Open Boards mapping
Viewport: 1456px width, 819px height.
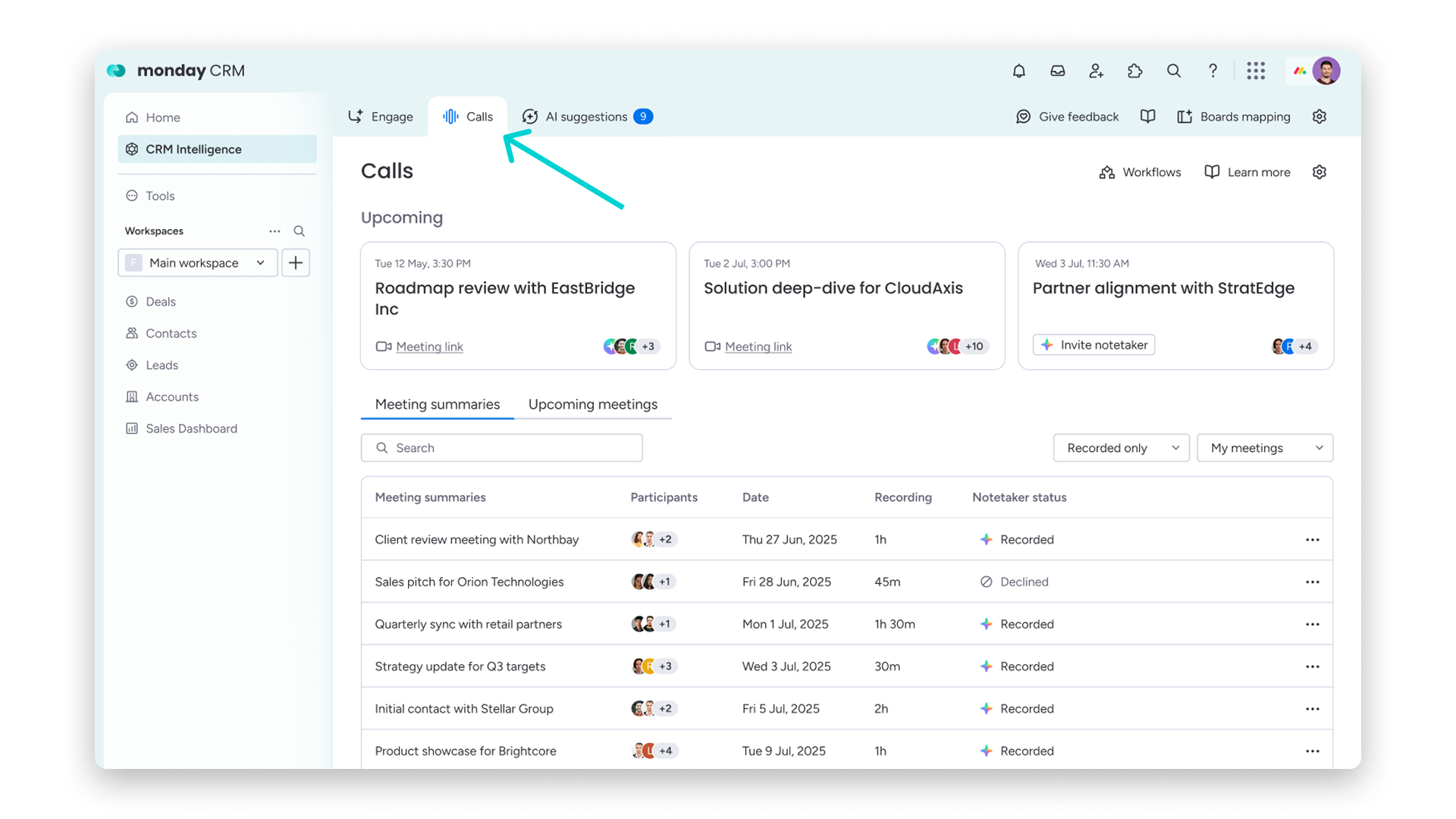pyautogui.click(x=1233, y=116)
